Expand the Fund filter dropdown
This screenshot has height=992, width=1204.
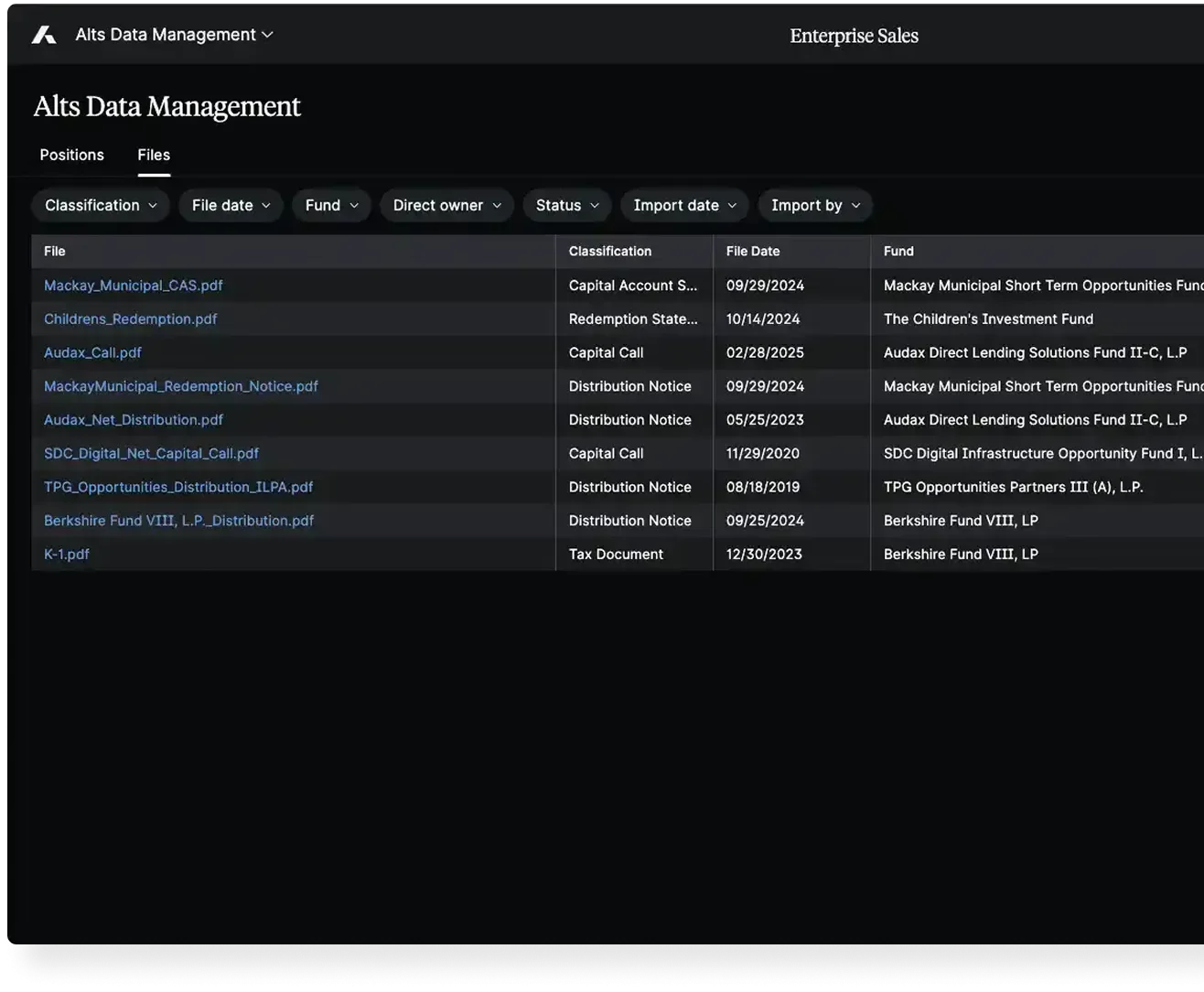point(331,205)
